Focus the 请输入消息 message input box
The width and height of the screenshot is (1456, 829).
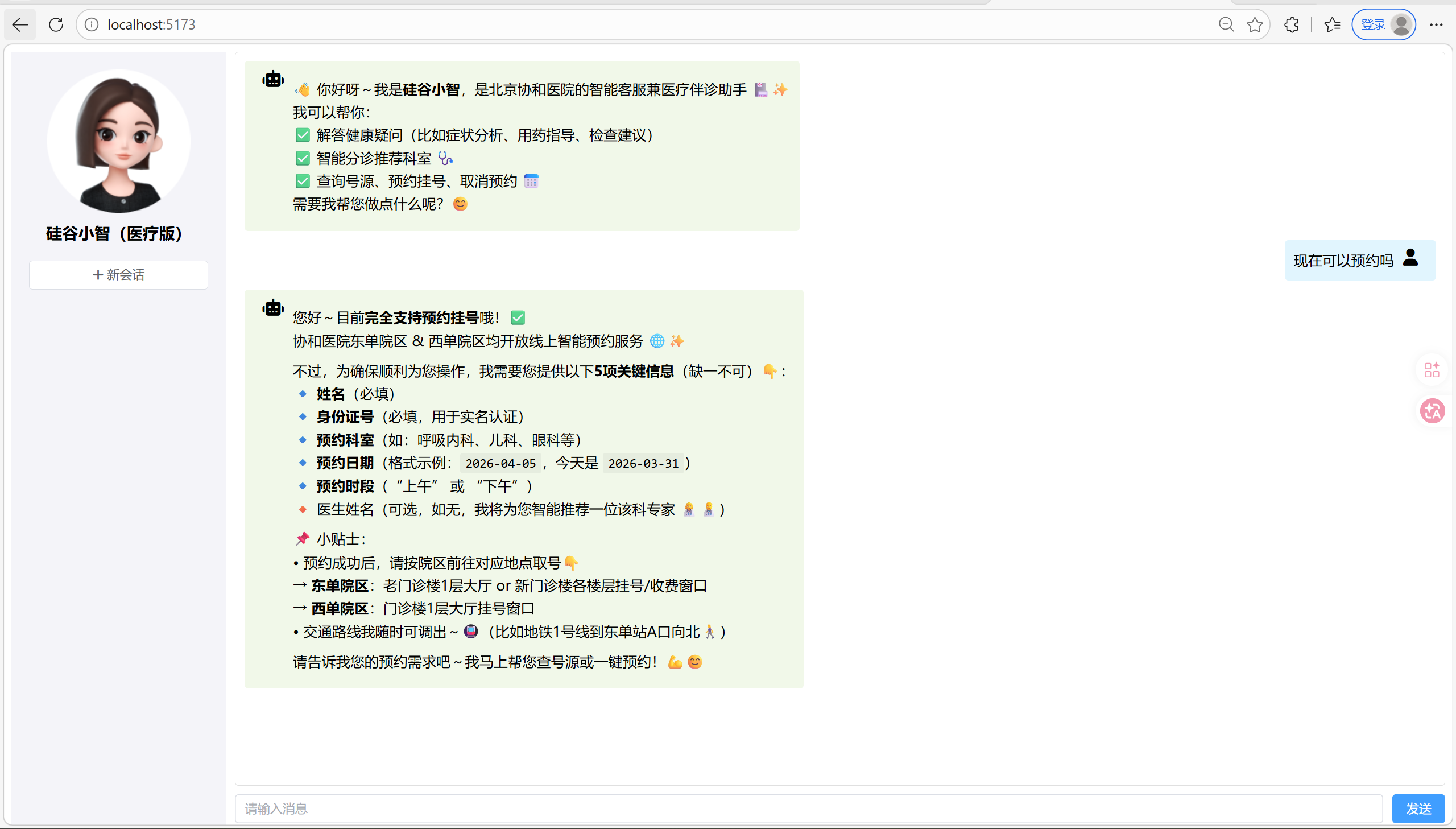pyautogui.click(x=808, y=809)
